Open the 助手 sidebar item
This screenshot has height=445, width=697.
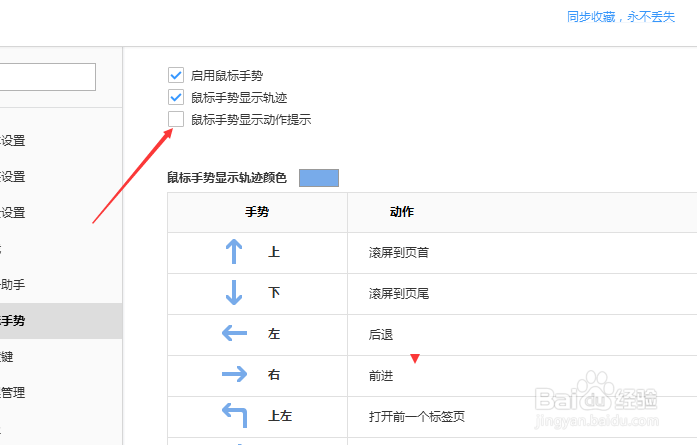(x=61, y=285)
